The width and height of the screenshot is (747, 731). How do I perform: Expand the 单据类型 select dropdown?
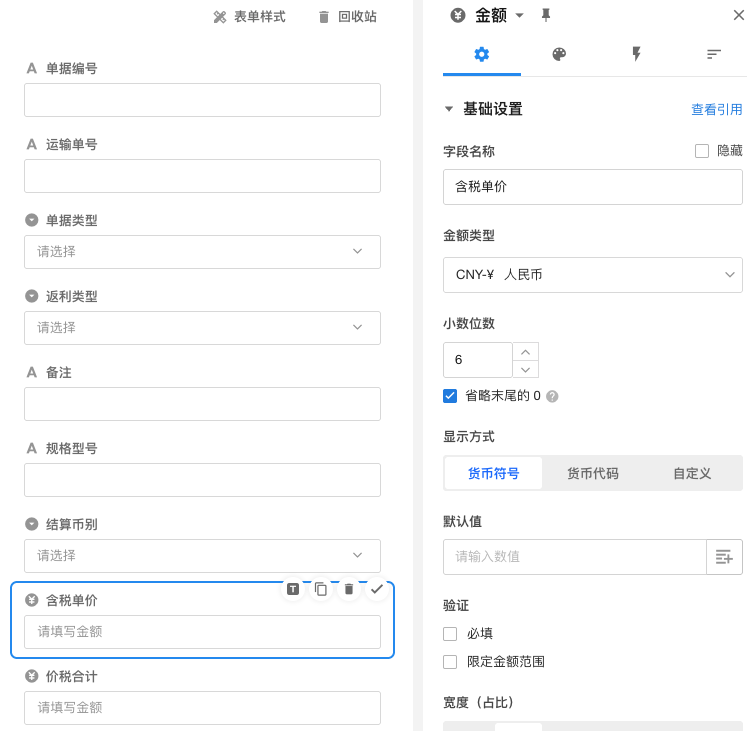[x=202, y=252]
